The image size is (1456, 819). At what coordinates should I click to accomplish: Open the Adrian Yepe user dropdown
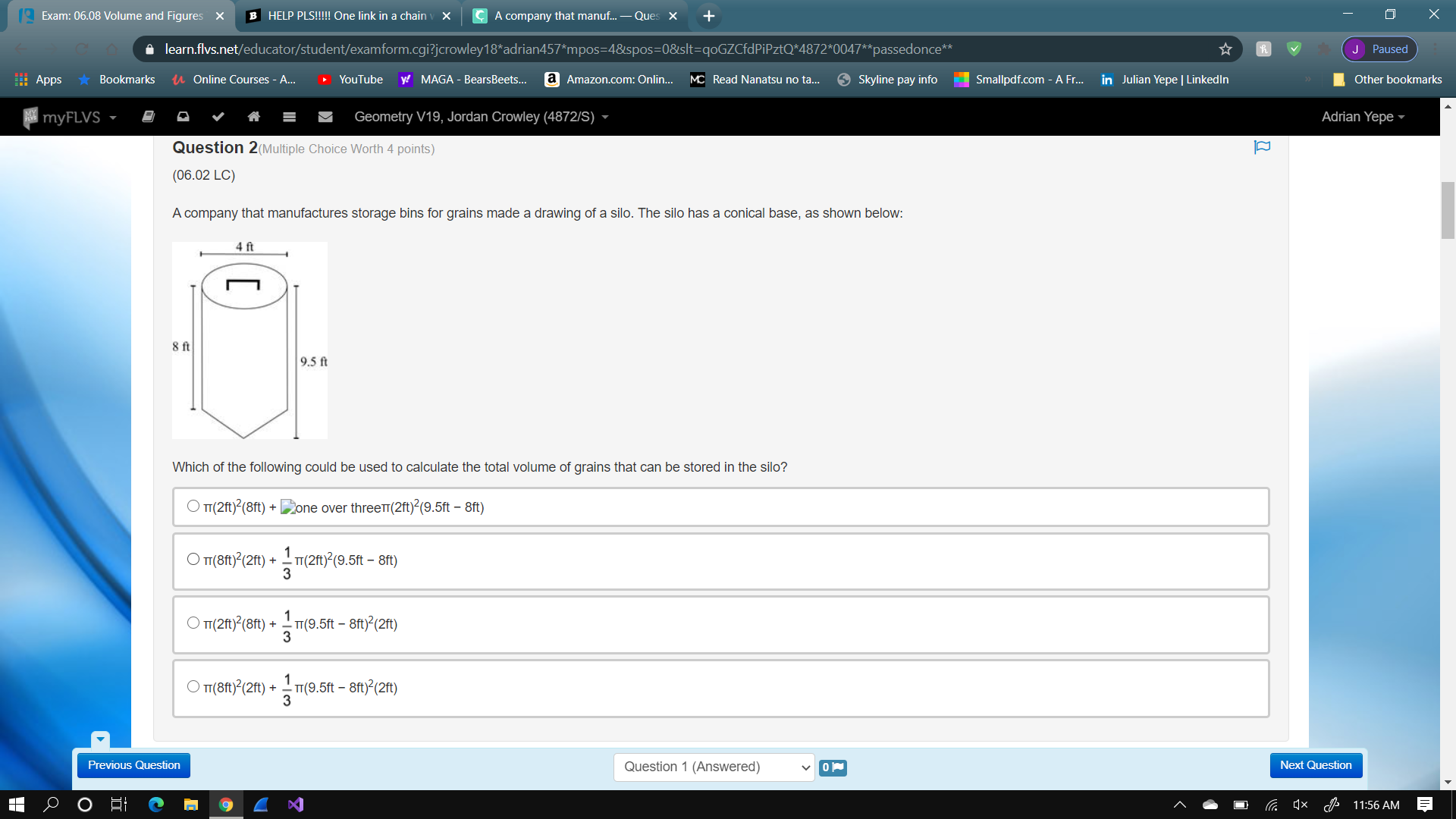1363,117
